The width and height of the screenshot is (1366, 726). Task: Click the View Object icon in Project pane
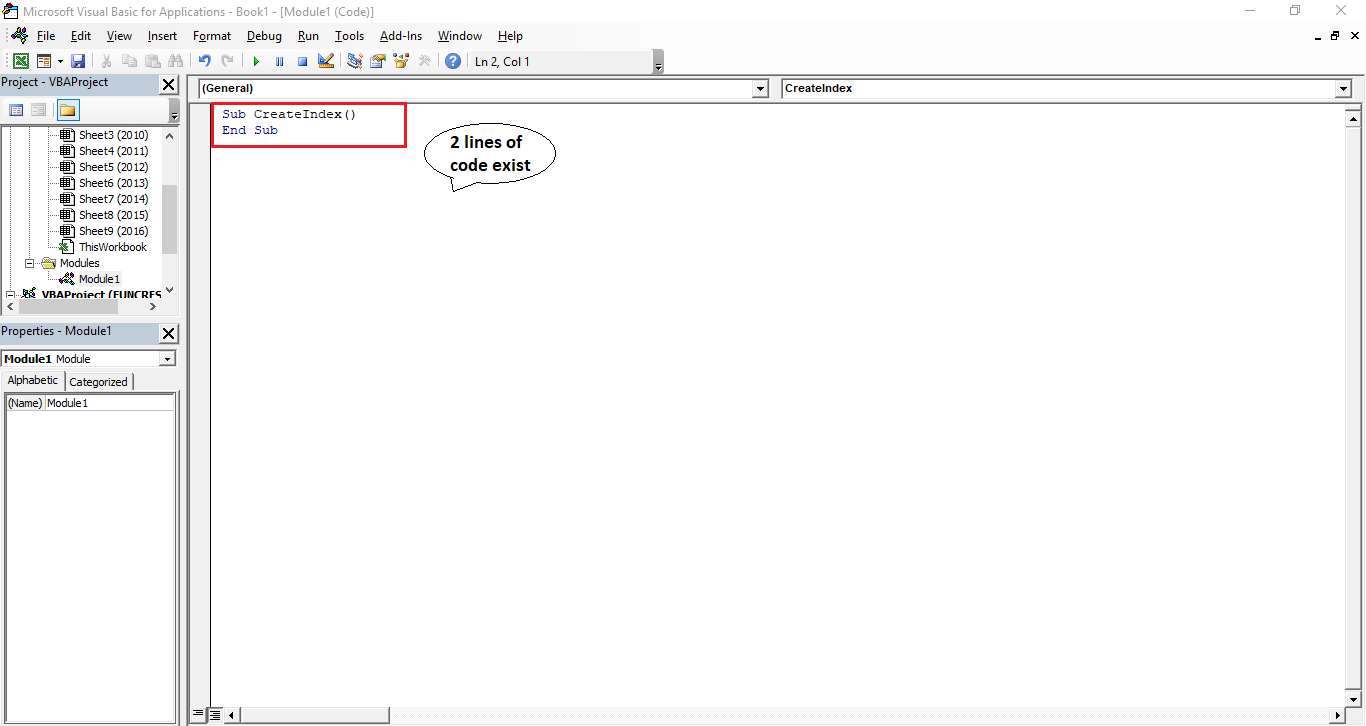click(39, 110)
